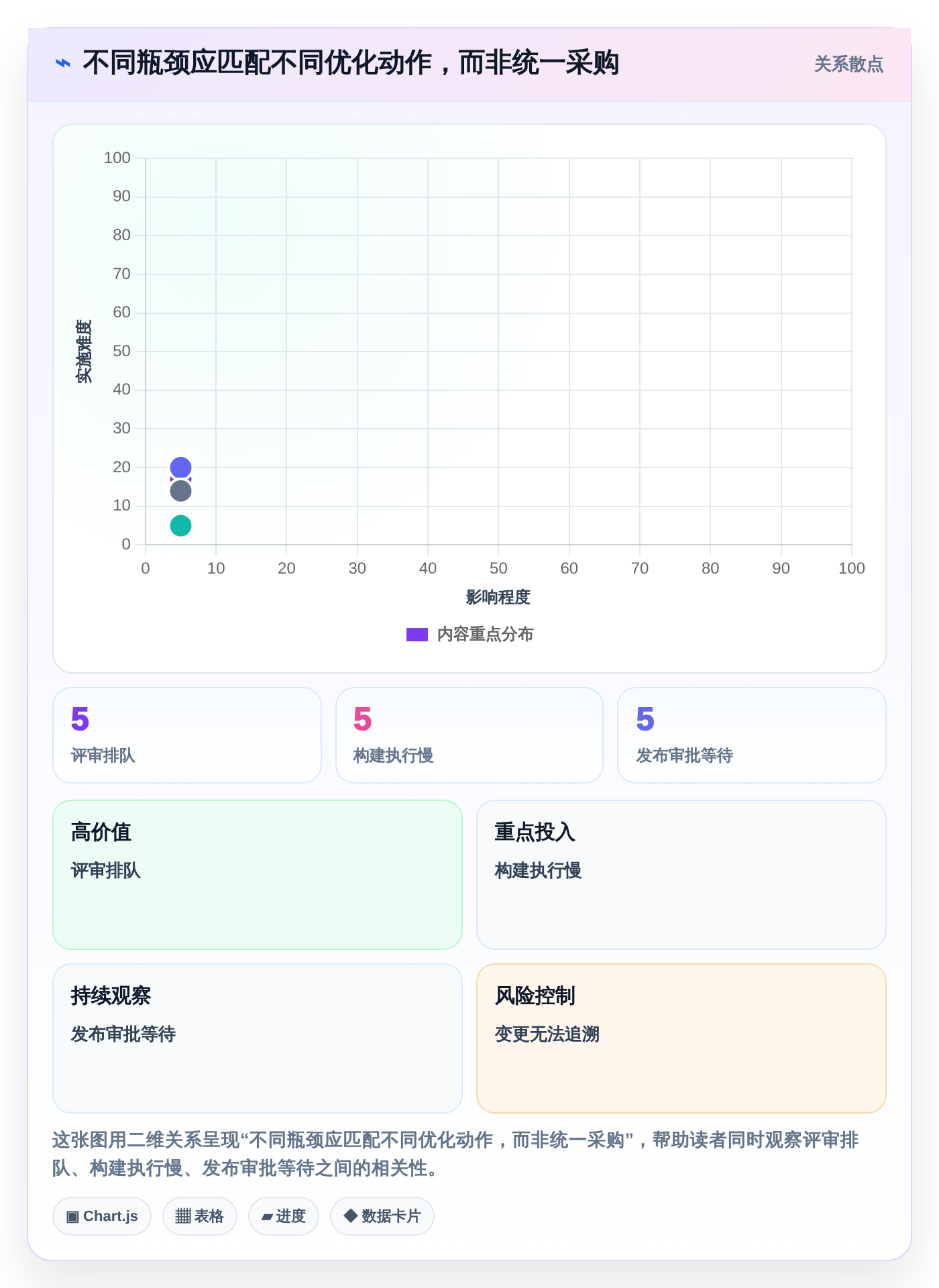Click the 数据卡片 tag chip
The width and height of the screenshot is (939, 1288).
tap(382, 1216)
